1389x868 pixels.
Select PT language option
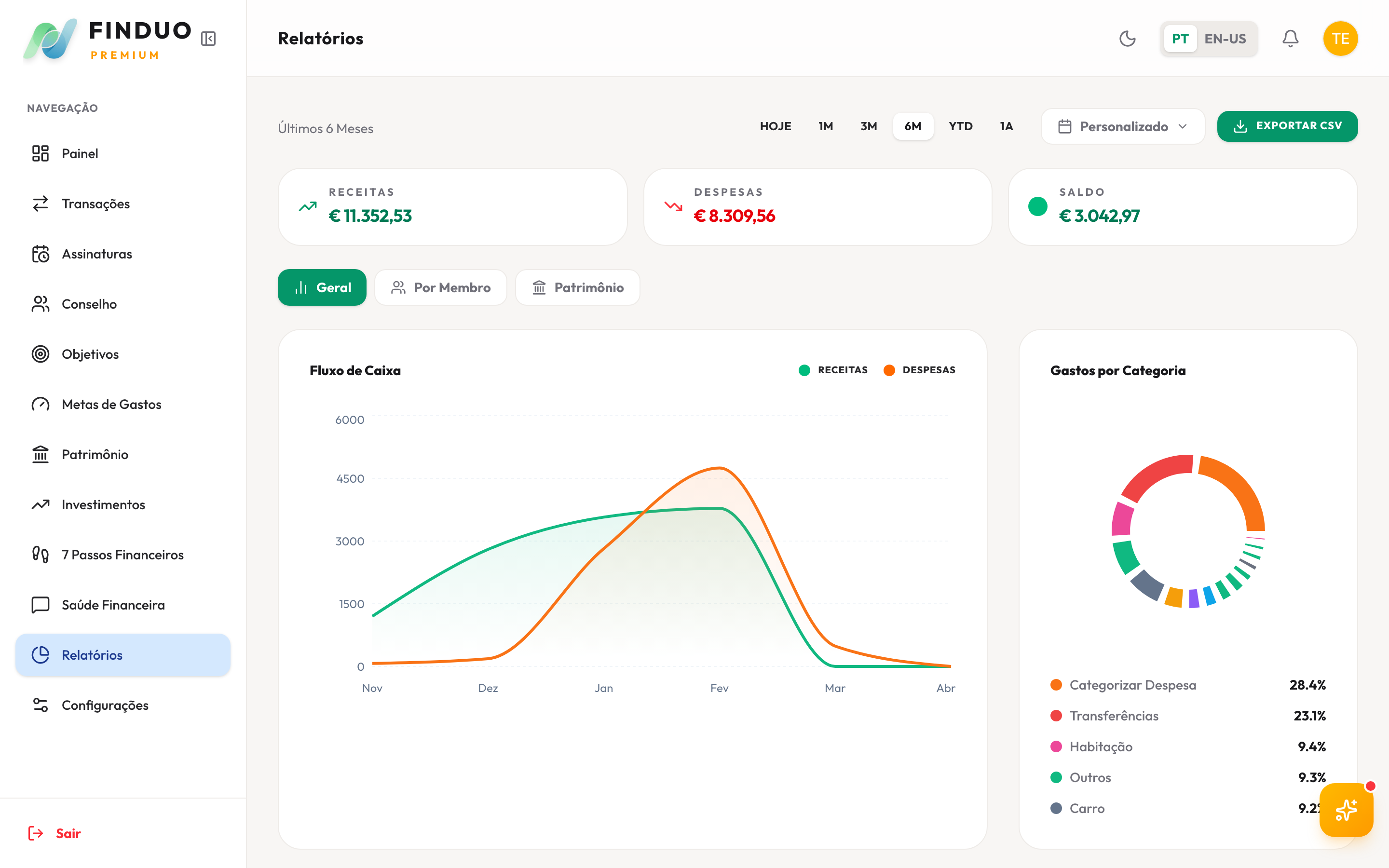(1180, 39)
